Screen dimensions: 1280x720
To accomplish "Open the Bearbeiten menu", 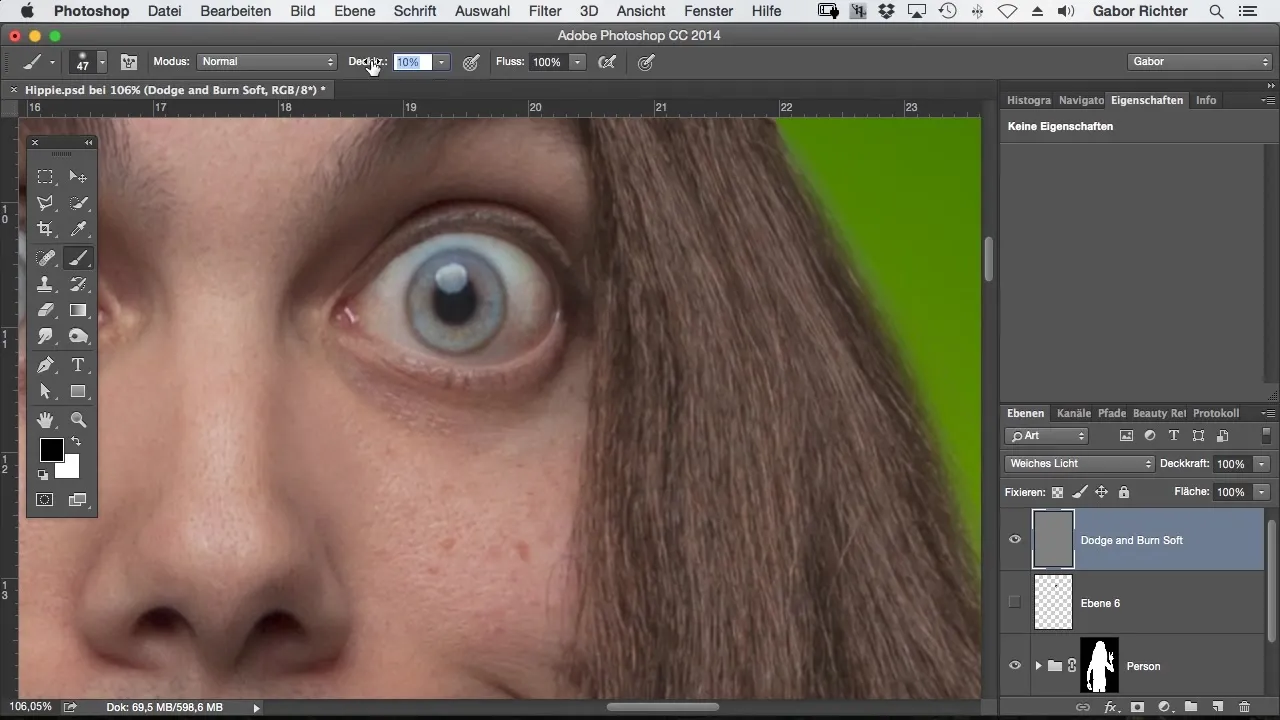I will coord(235,11).
